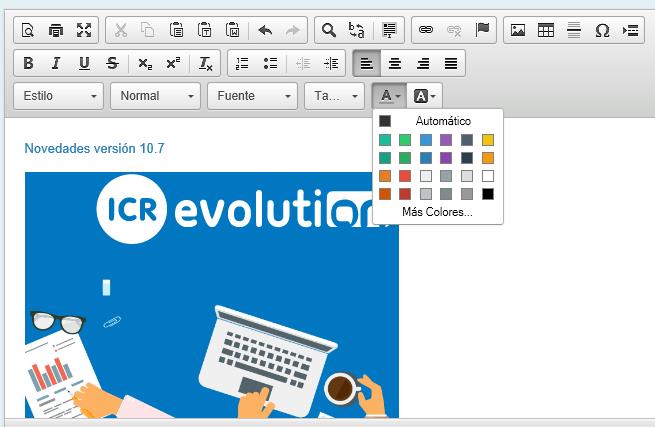Screen dimensions: 655x427
Task: Open the background color dropdown
Action: pos(424,96)
